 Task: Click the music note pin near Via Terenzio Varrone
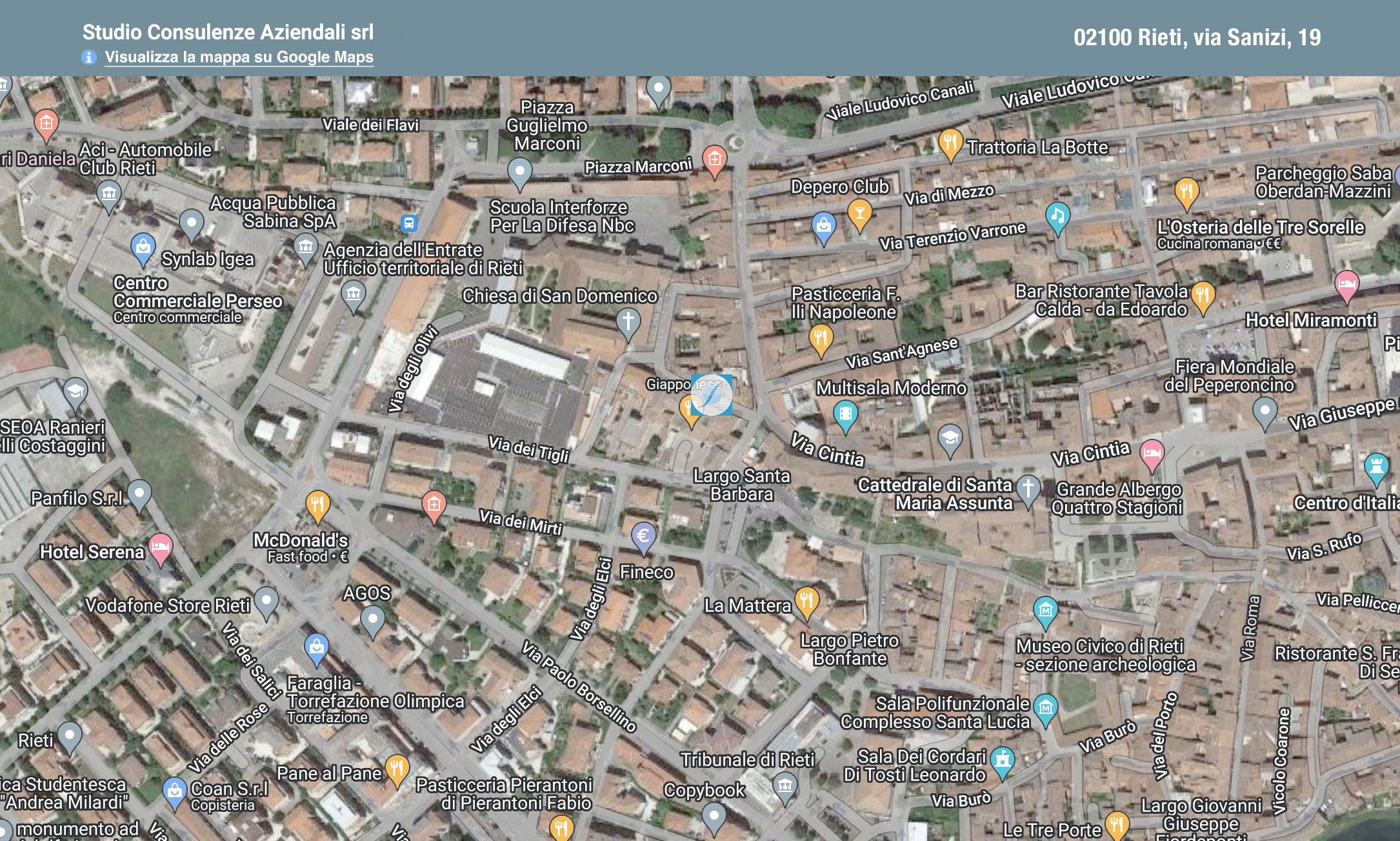1057,218
